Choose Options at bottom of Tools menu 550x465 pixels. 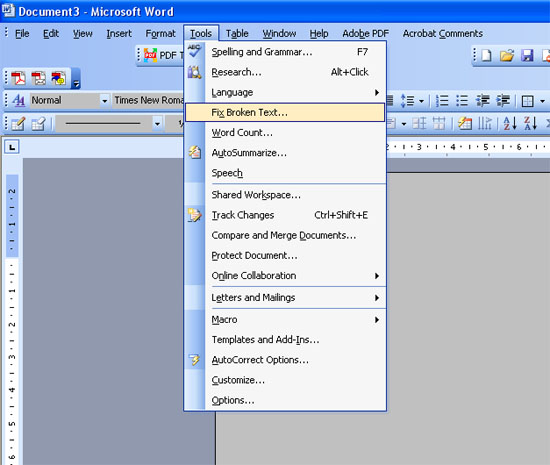(x=285, y=400)
